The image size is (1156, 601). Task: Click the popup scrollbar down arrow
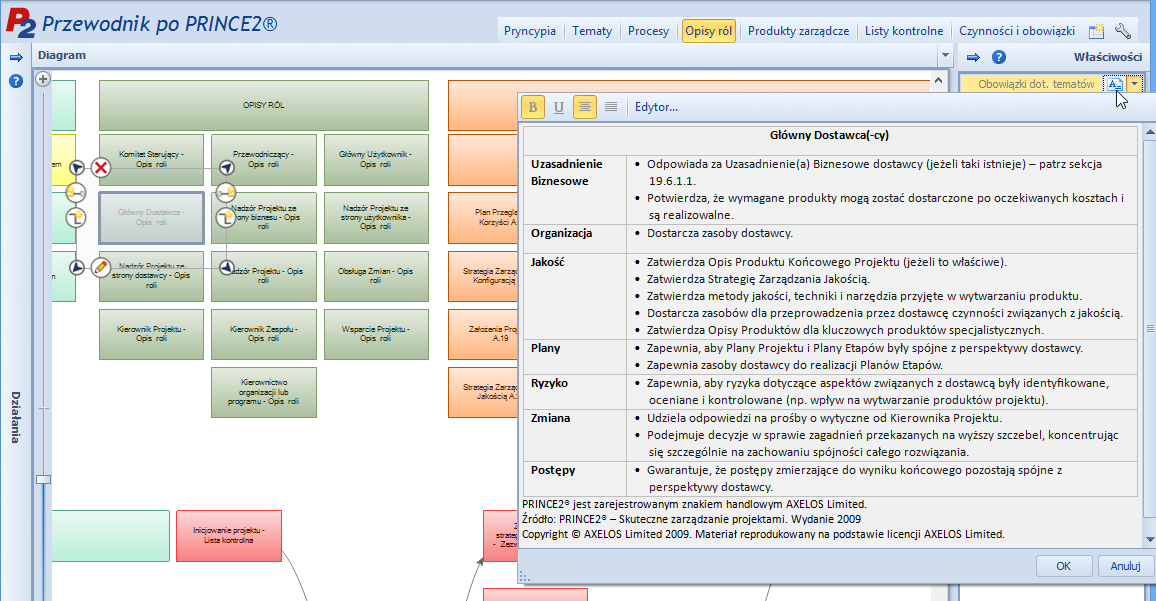point(1149,541)
